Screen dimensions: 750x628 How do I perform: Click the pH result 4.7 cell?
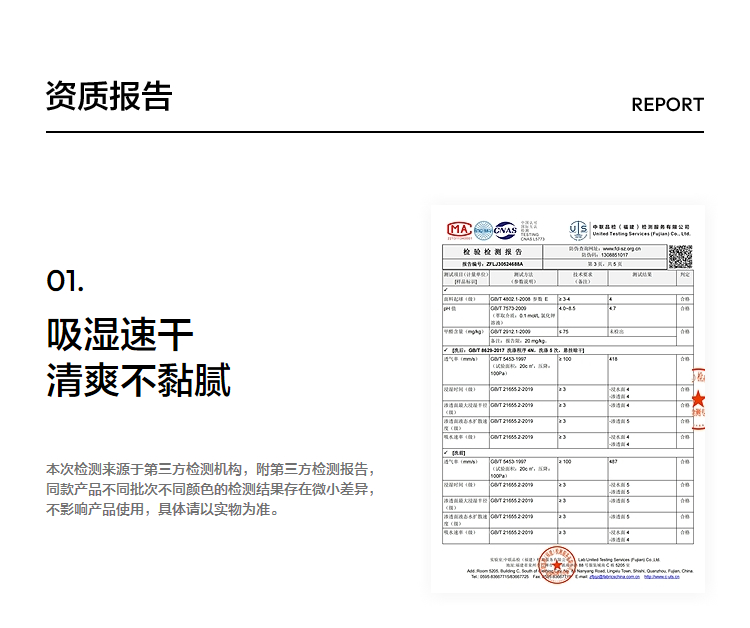(x=642, y=316)
